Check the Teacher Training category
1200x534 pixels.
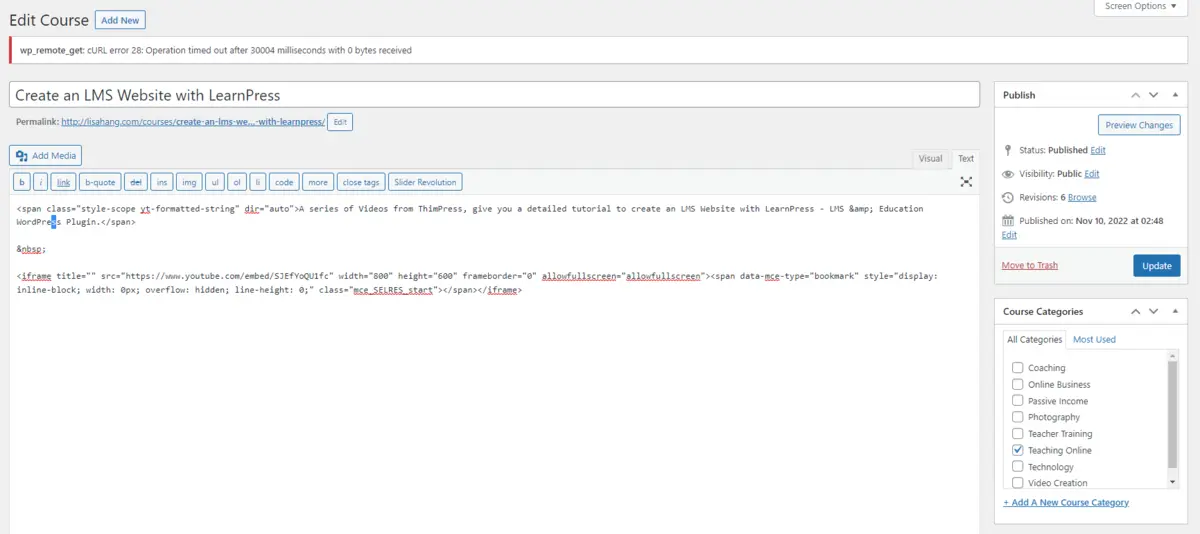click(x=1018, y=434)
